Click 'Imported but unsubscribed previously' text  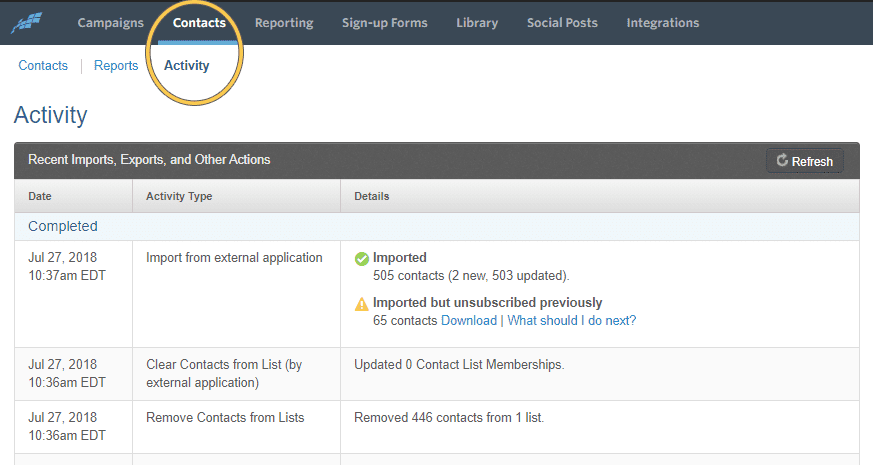click(x=488, y=302)
